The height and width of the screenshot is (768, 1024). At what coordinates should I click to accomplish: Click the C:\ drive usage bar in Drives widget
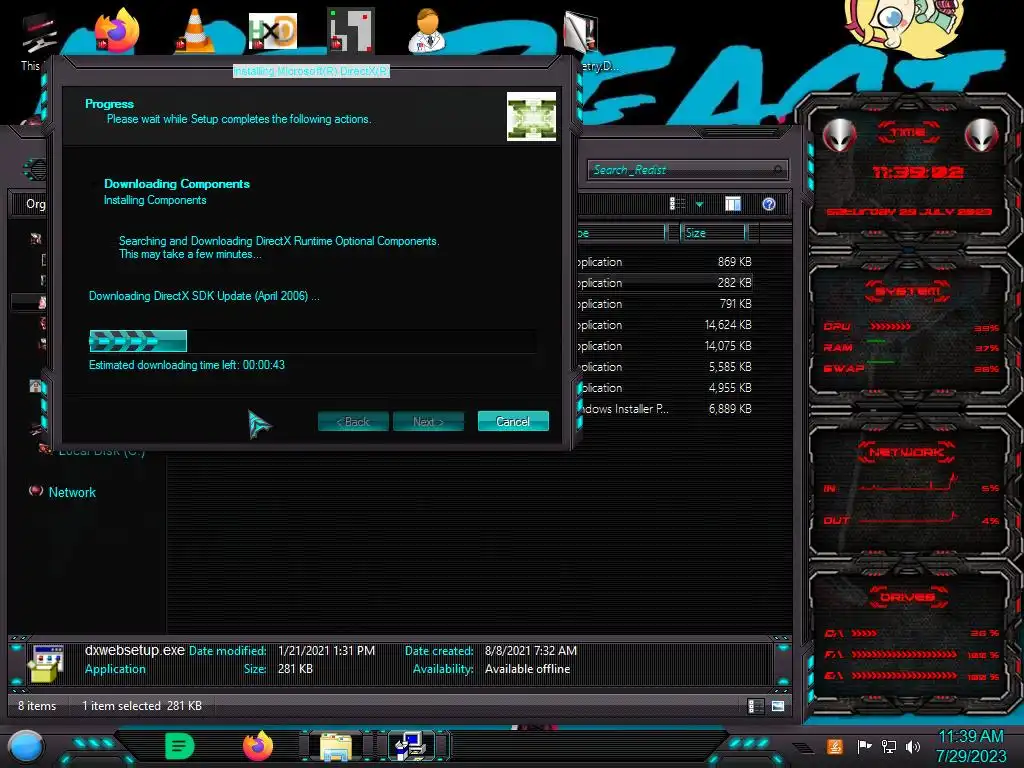coord(865,633)
